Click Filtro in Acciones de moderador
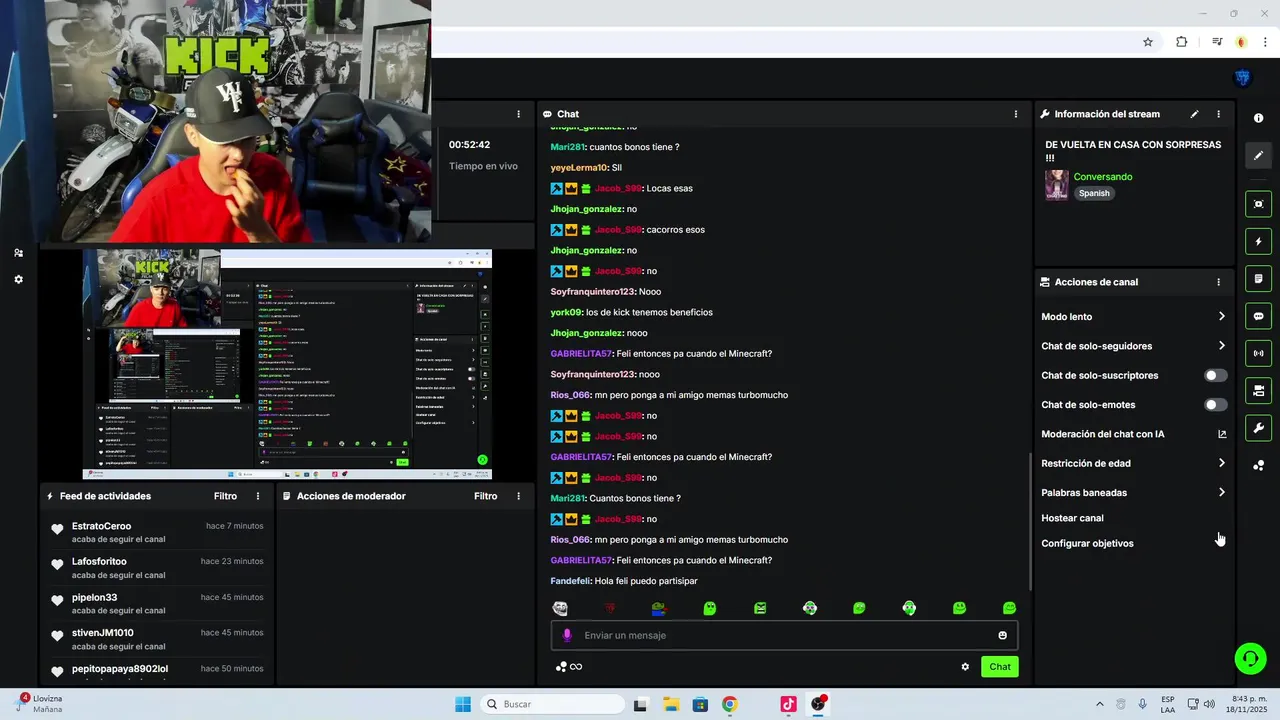Screen dimensions: 1280x720 point(485,496)
